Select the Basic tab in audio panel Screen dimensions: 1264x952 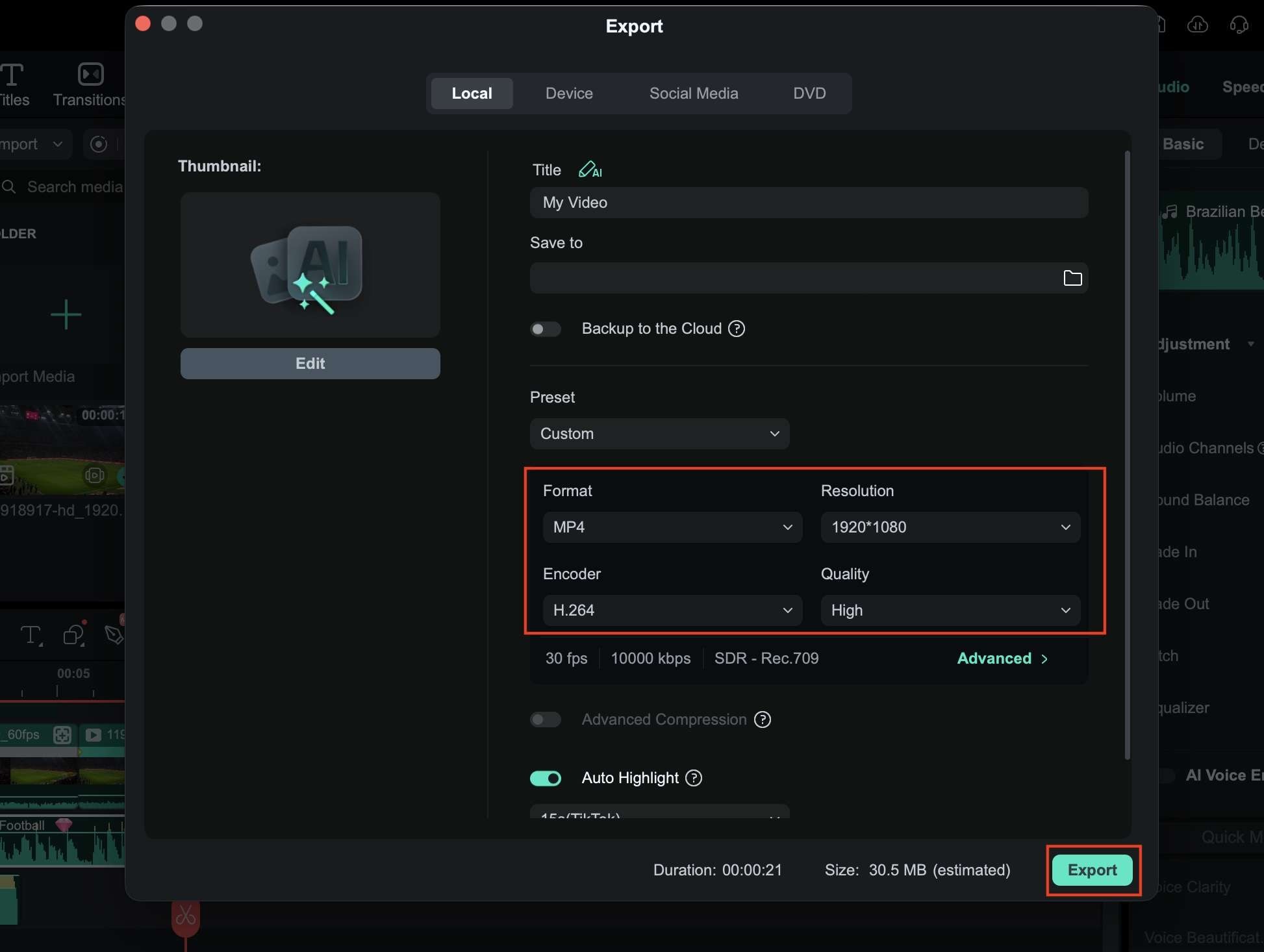(1183, 144)
